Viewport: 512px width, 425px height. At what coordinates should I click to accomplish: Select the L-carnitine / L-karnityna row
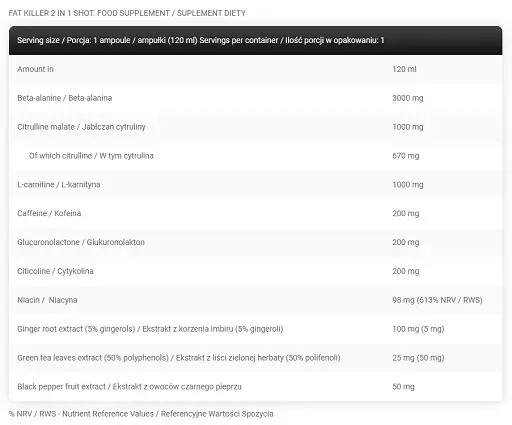point(256,185)
